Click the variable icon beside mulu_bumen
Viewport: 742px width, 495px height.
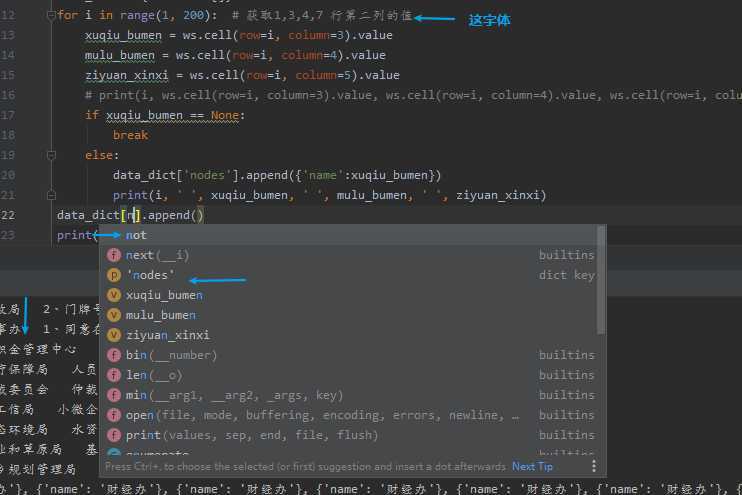coord(114,315)
